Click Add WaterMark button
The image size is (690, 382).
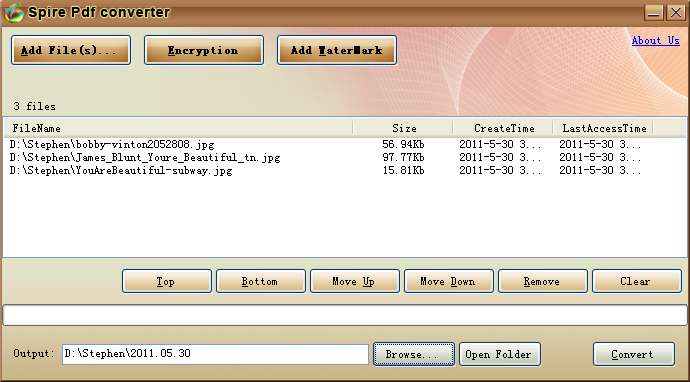pyautogui.click(x=337, y=50)
